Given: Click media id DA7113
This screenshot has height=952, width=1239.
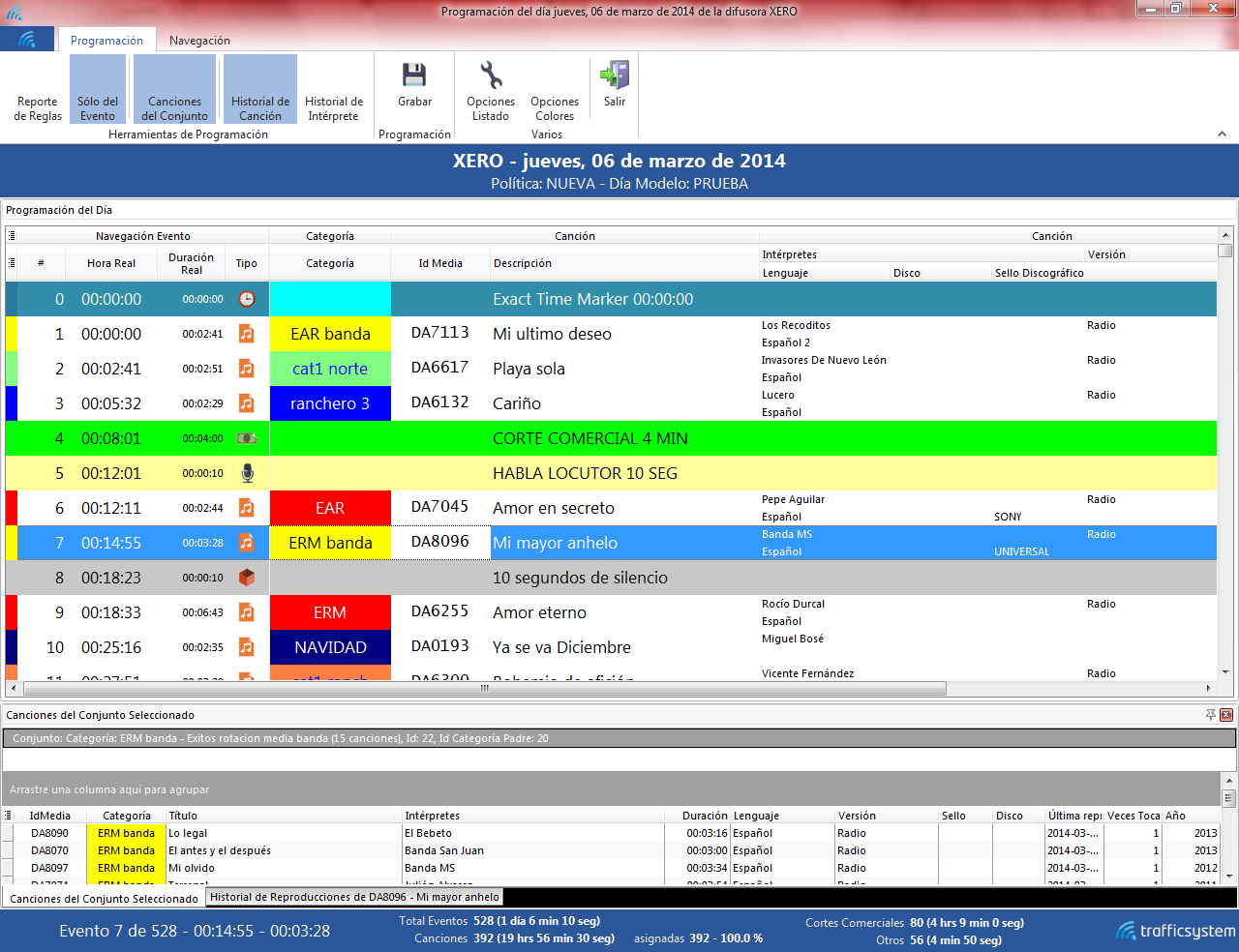Looking at the screenshot, I should [x=439, y=332].
